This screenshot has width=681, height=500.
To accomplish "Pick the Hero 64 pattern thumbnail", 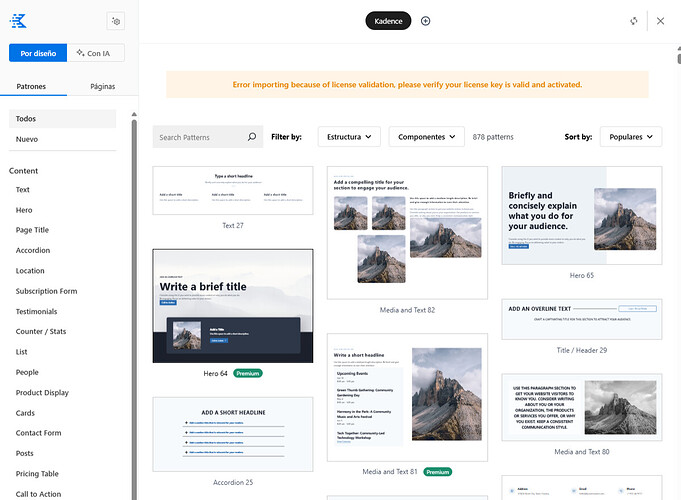I will point(232,306).
